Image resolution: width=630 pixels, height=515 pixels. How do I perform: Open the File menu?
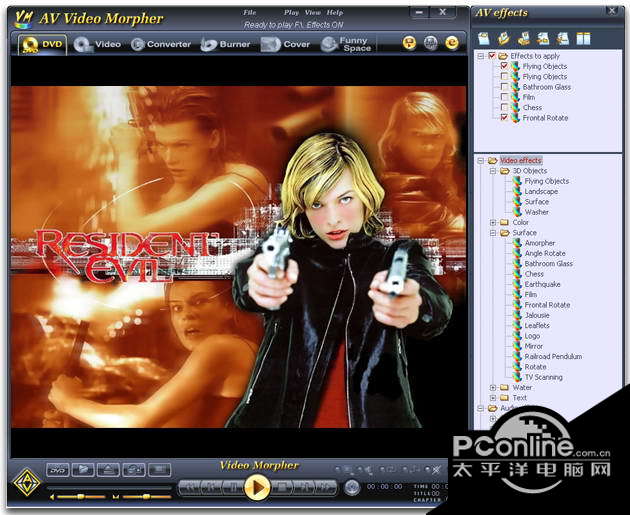250,12
